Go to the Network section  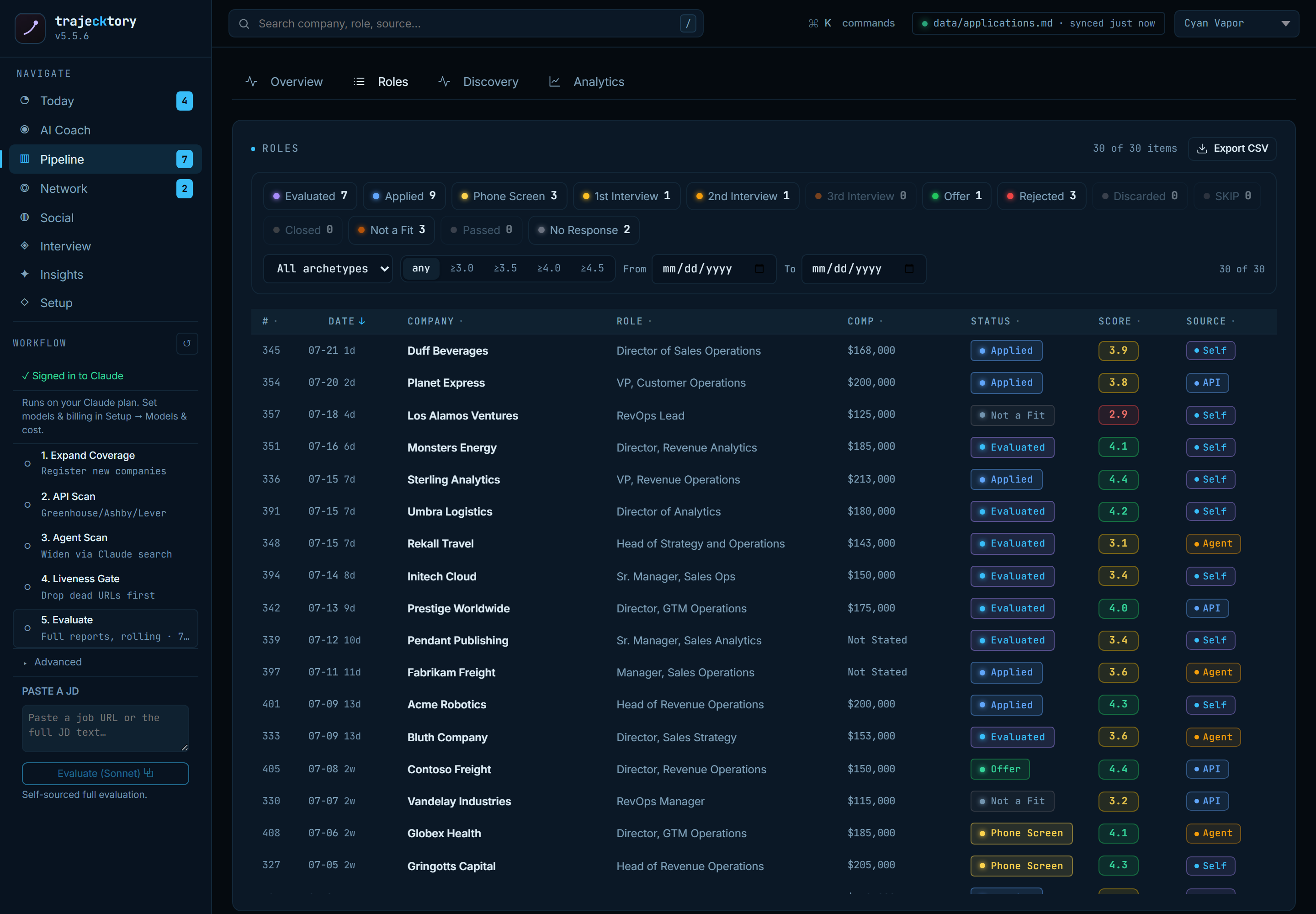[x=106, y=188]
